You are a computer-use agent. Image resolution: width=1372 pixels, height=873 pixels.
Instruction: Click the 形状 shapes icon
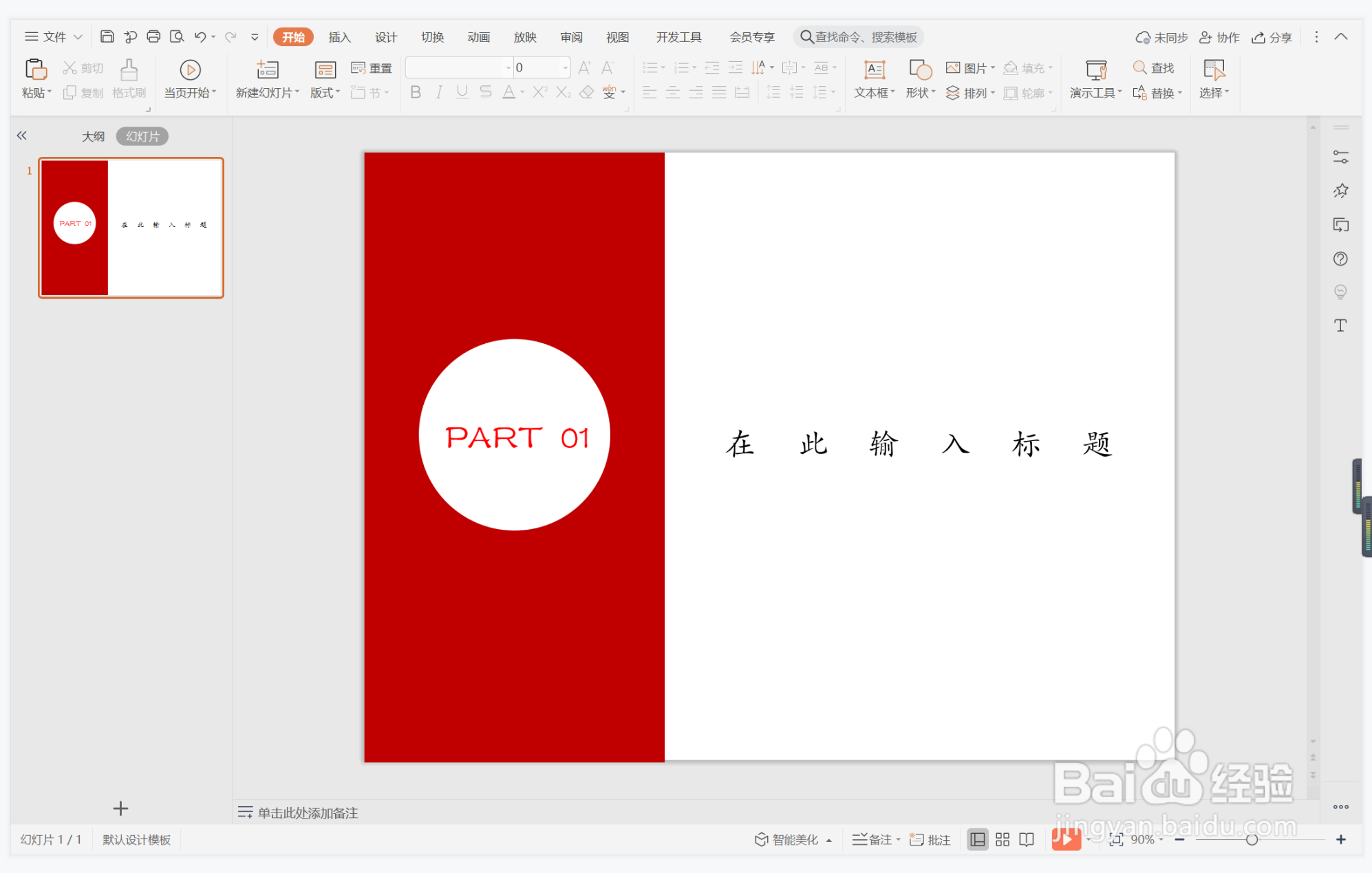(919, 78)
